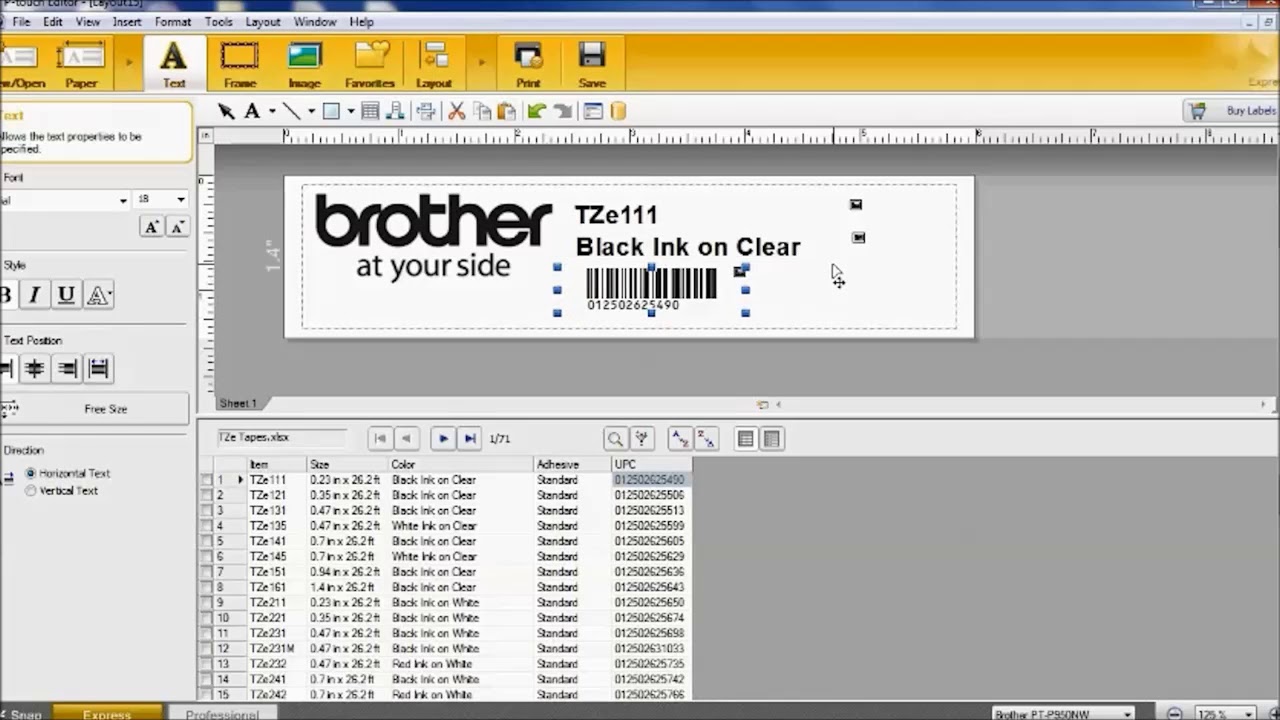Expand the text tool dropdown arrow

pyautogui.click(x=271, y=111)
